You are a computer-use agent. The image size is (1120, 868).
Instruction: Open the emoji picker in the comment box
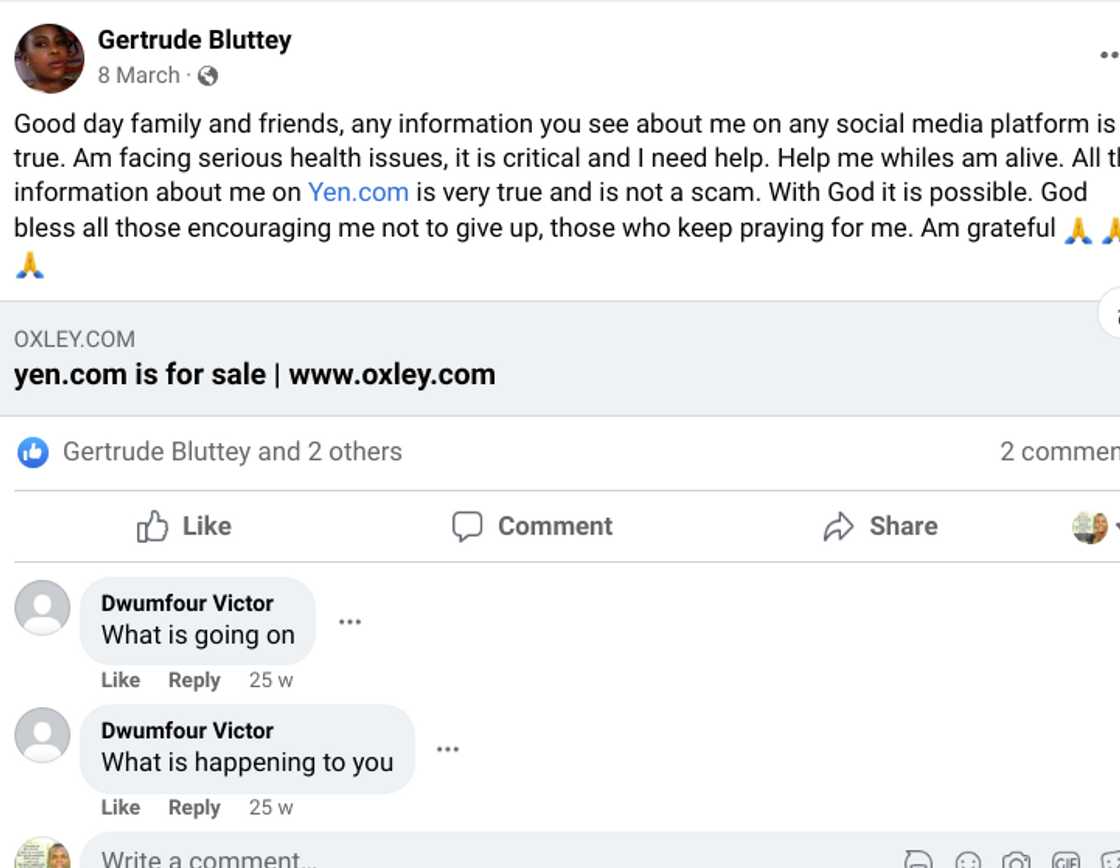click(x=967, y=860)
